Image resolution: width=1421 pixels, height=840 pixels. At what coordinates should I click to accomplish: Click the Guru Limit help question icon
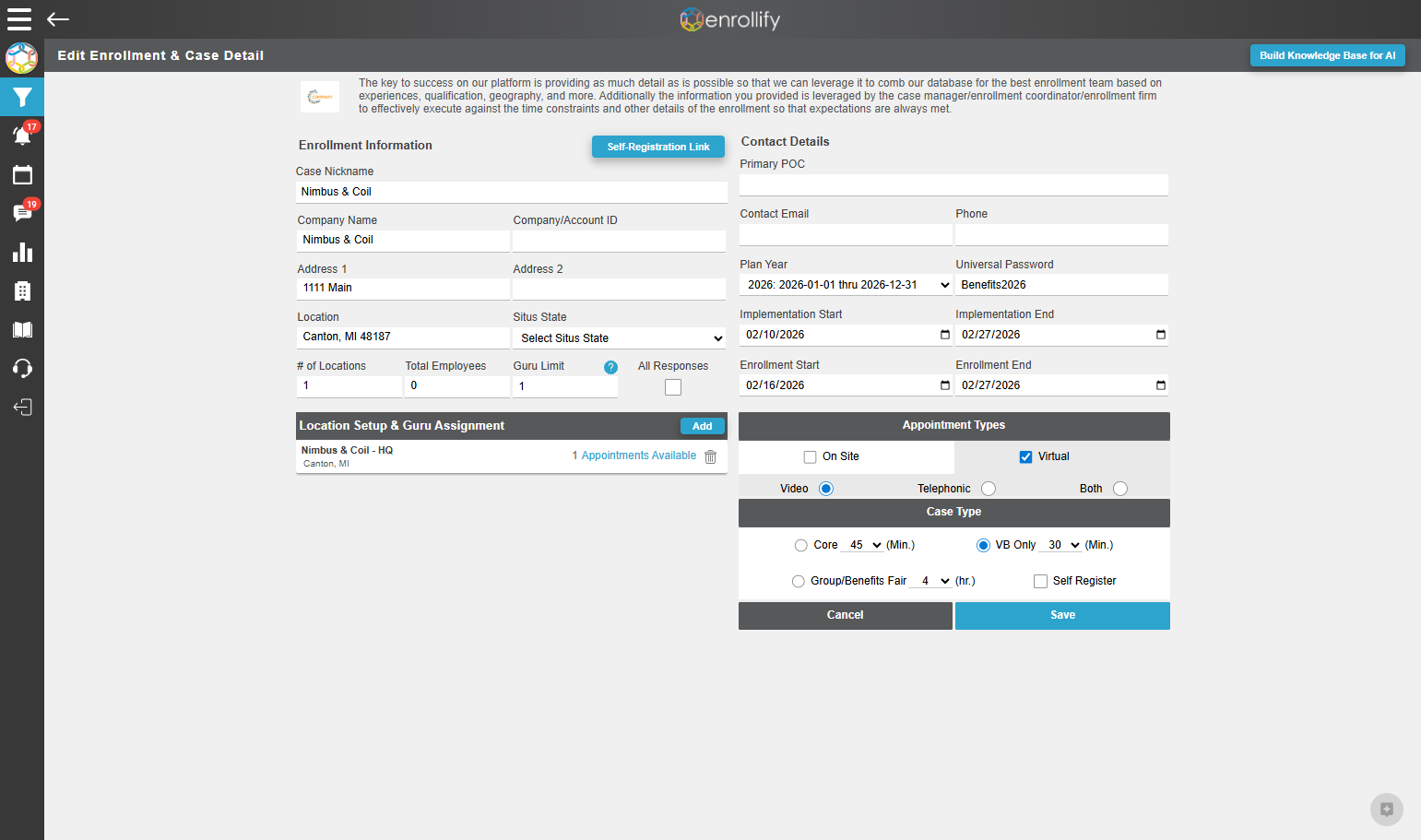point(610,367)
